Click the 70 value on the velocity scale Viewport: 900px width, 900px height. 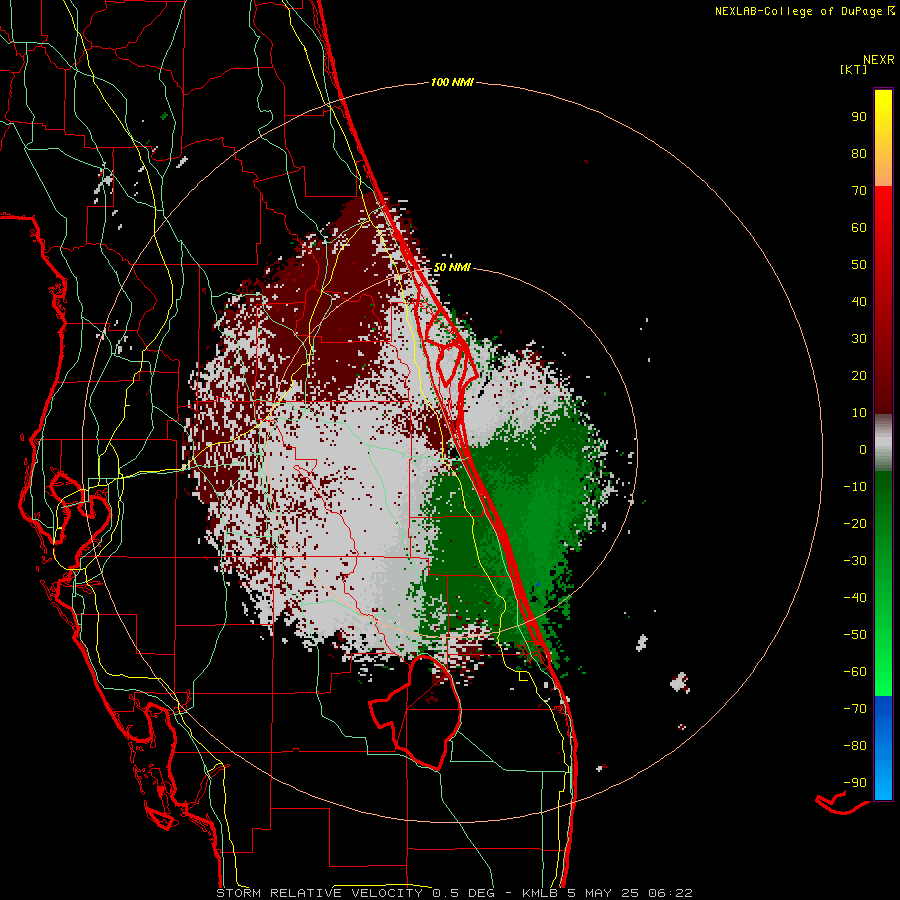coord(859,191)
